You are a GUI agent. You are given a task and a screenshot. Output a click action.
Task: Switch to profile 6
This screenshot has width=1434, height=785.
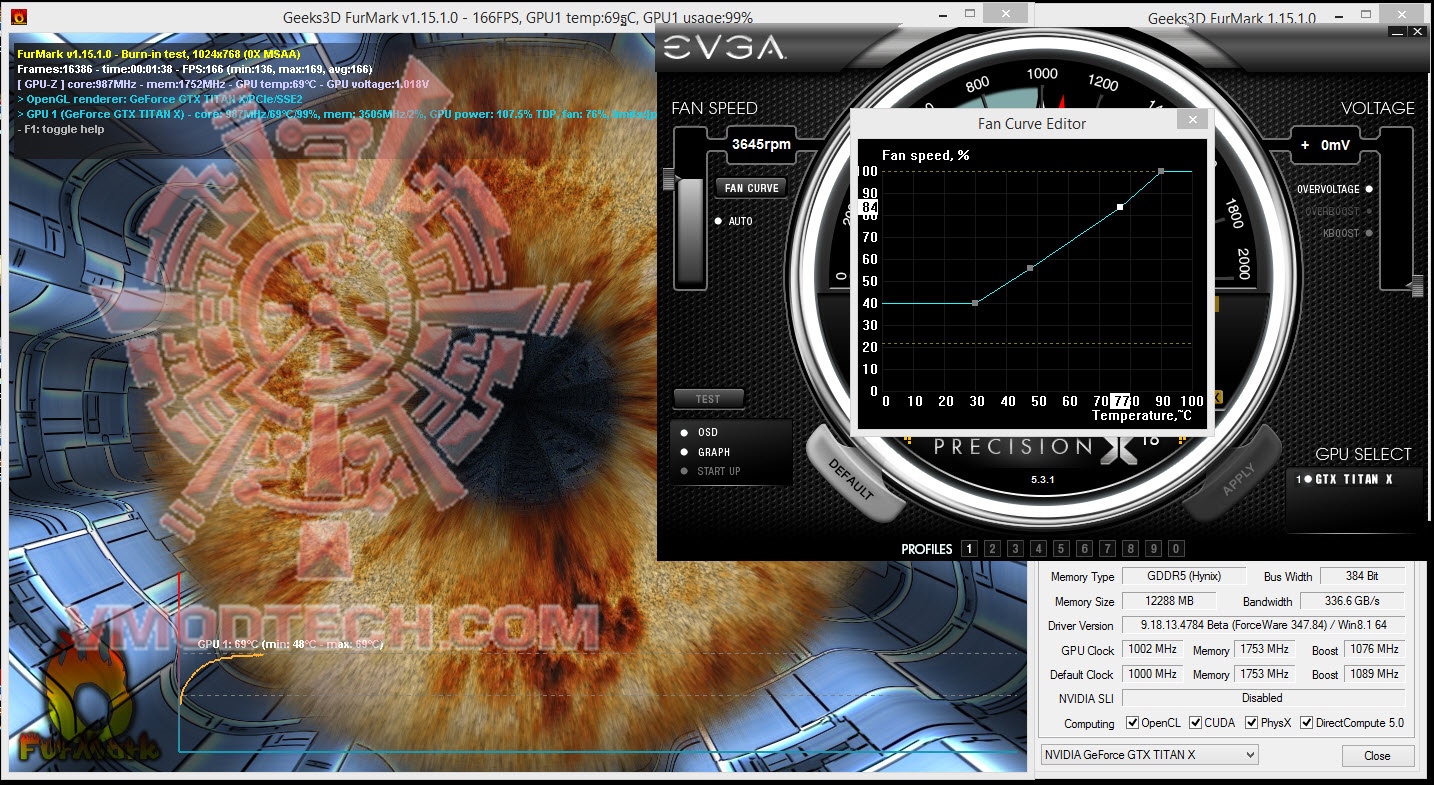point(1084,548)
